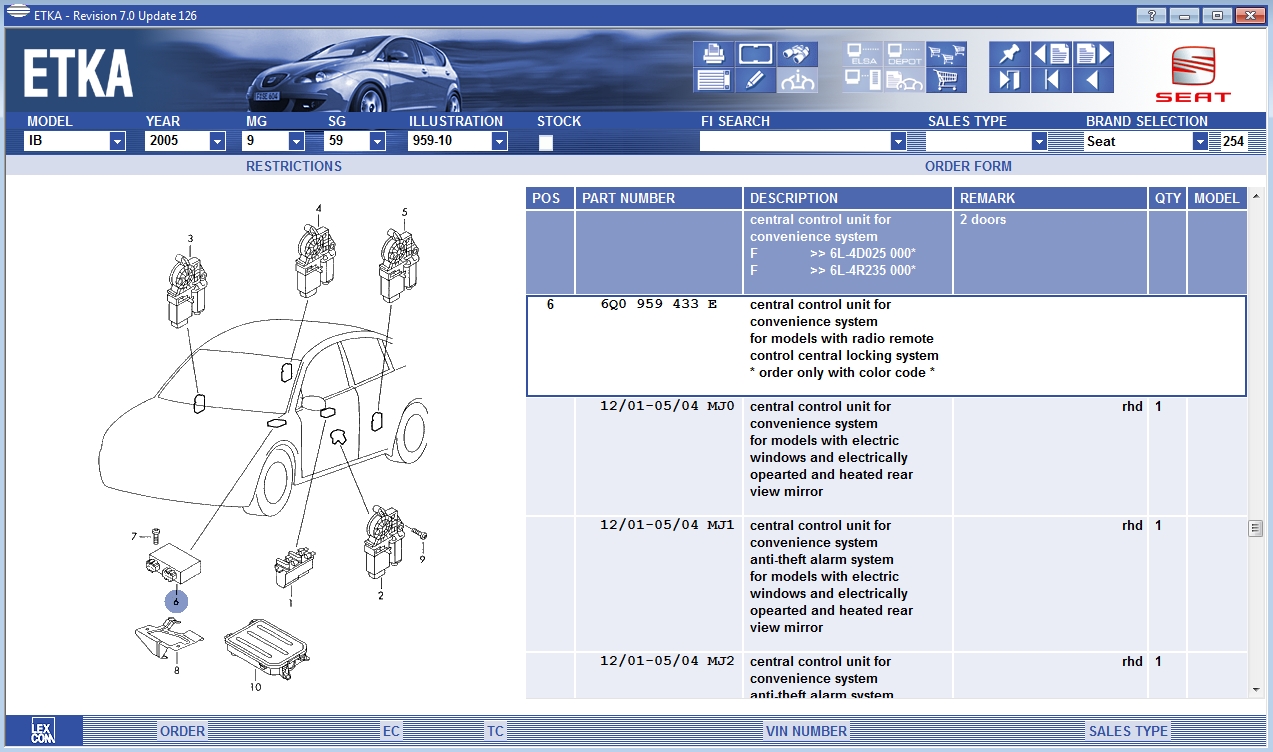
Task: Click the pushpin icon
Action: pos(1009,54)
